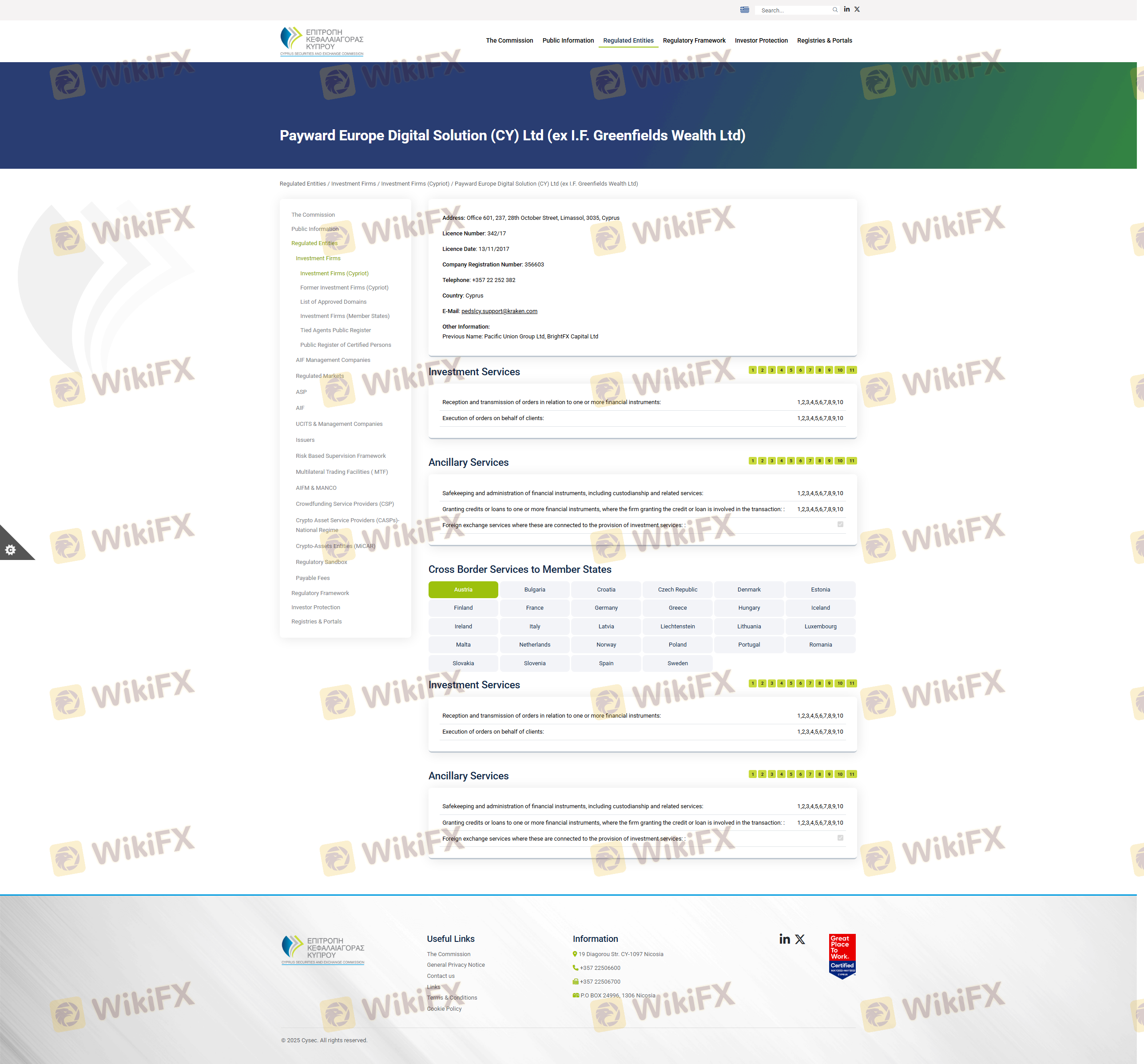Expand Regulated Entities sidebar section
This screenshot has height=1064, width=1144.
[314, 243]
